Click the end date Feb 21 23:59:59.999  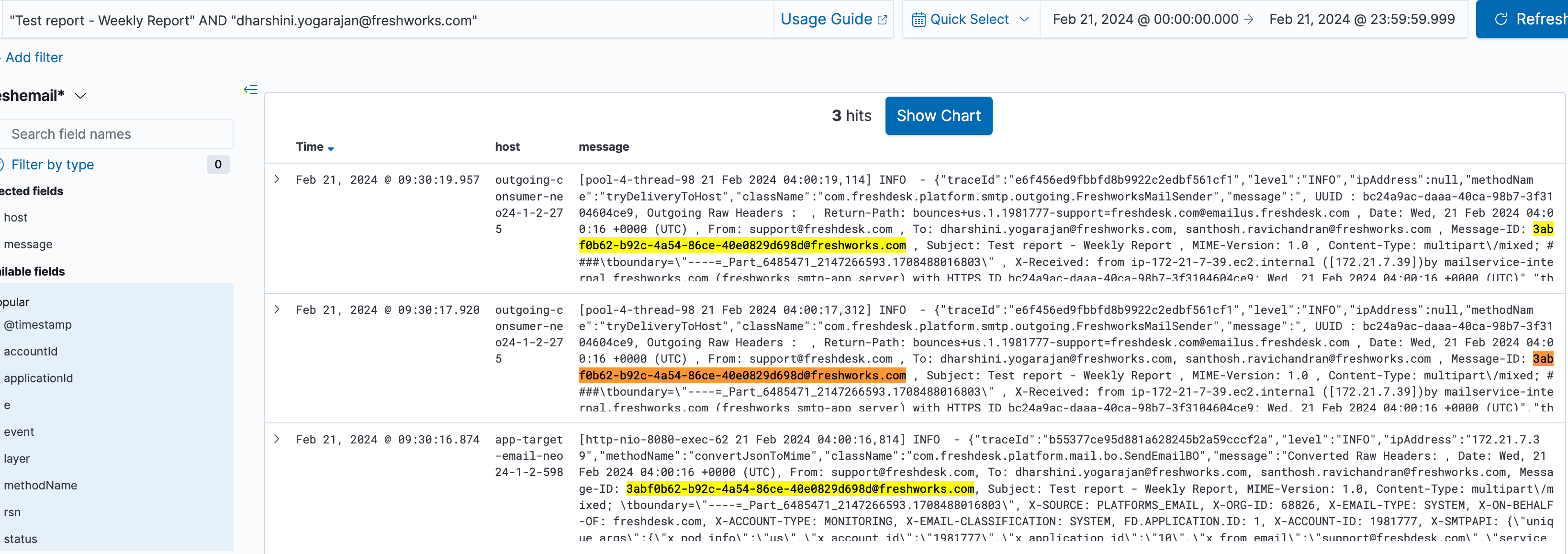(x=1362, y=20)
